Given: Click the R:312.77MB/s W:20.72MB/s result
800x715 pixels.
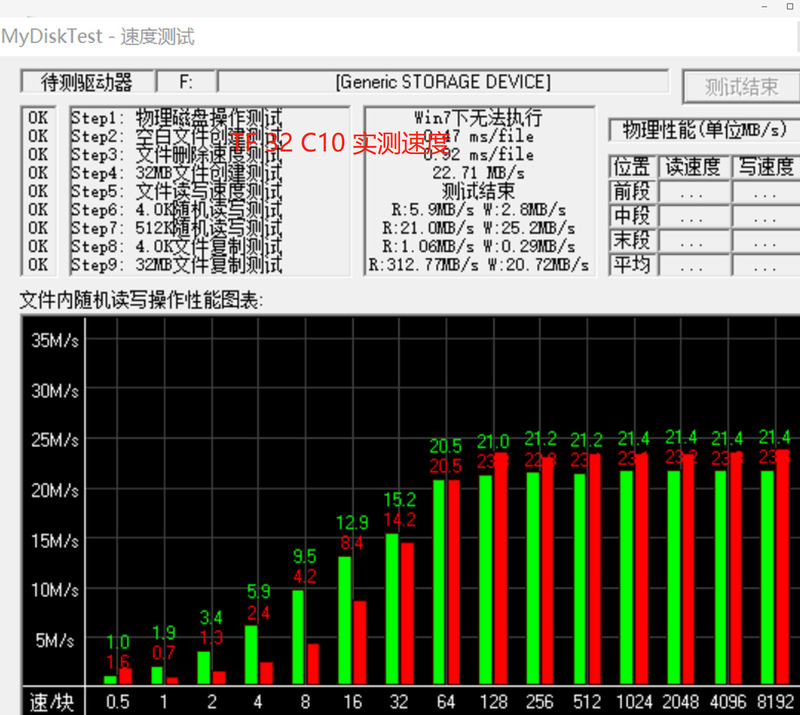Looking at the screenshot, I should [479, 265].
